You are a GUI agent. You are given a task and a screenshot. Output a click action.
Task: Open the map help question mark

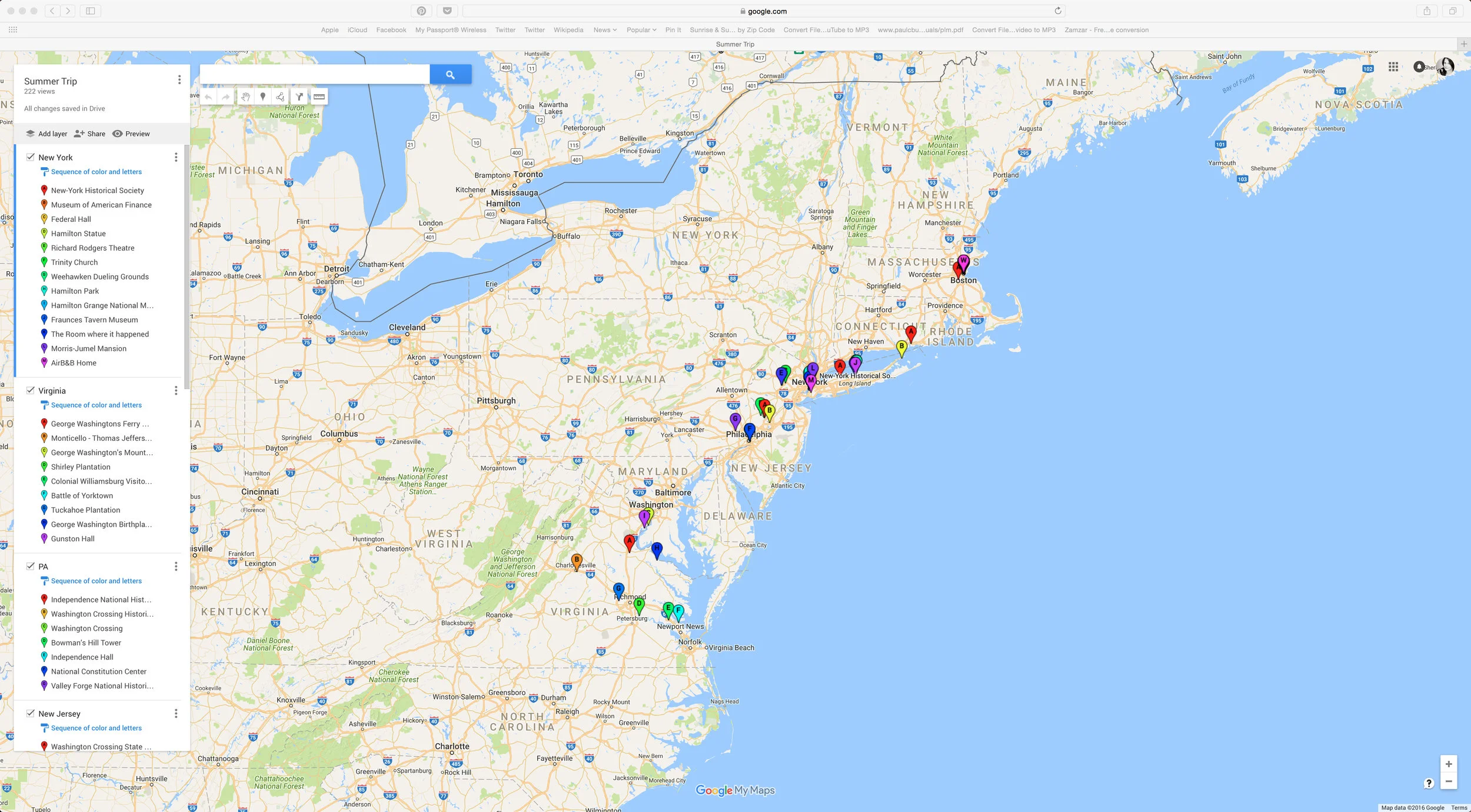(x=1429, y=783)
